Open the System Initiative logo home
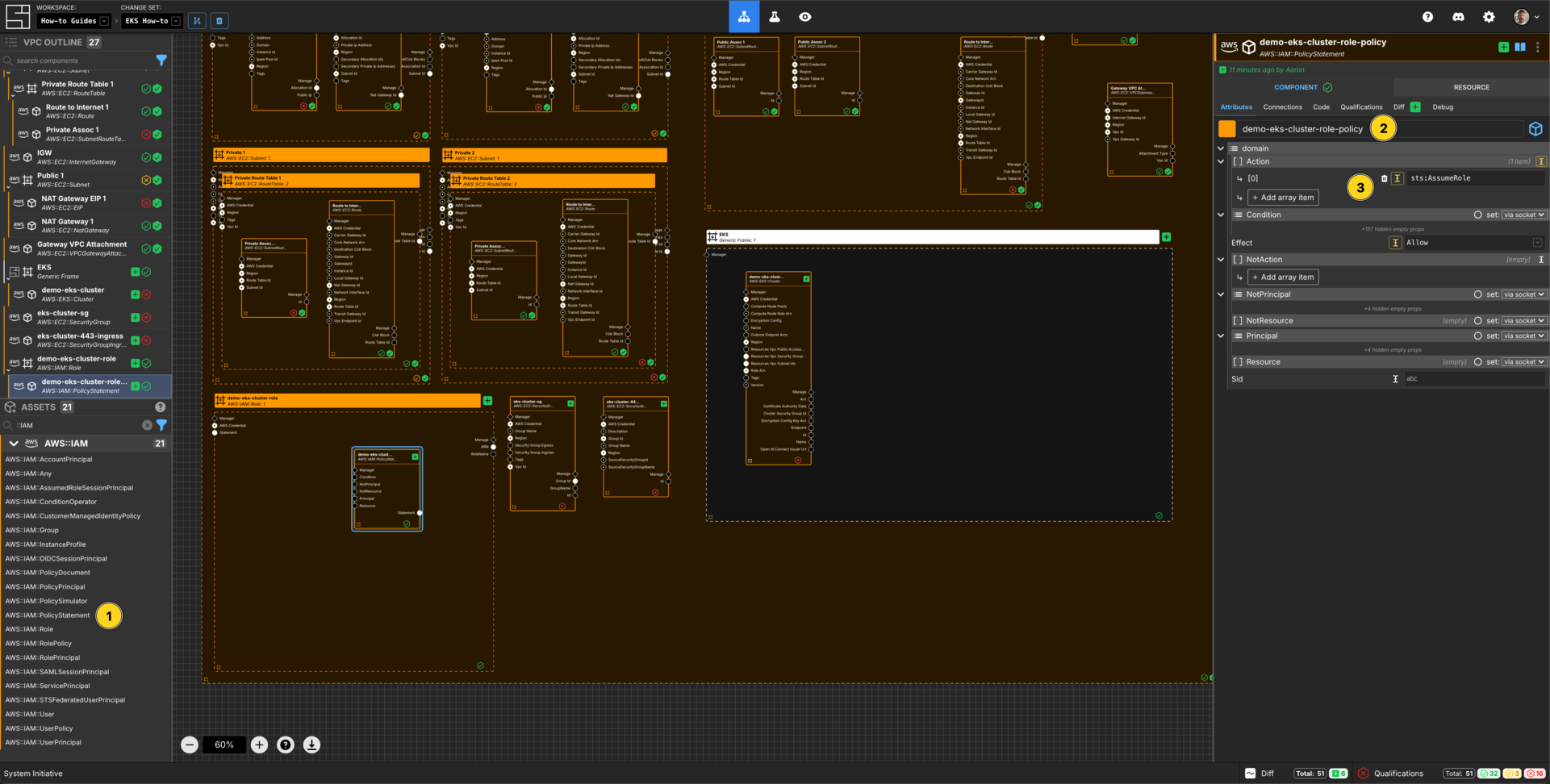Viewport: 1550px width, 784px height. [17, 16]
